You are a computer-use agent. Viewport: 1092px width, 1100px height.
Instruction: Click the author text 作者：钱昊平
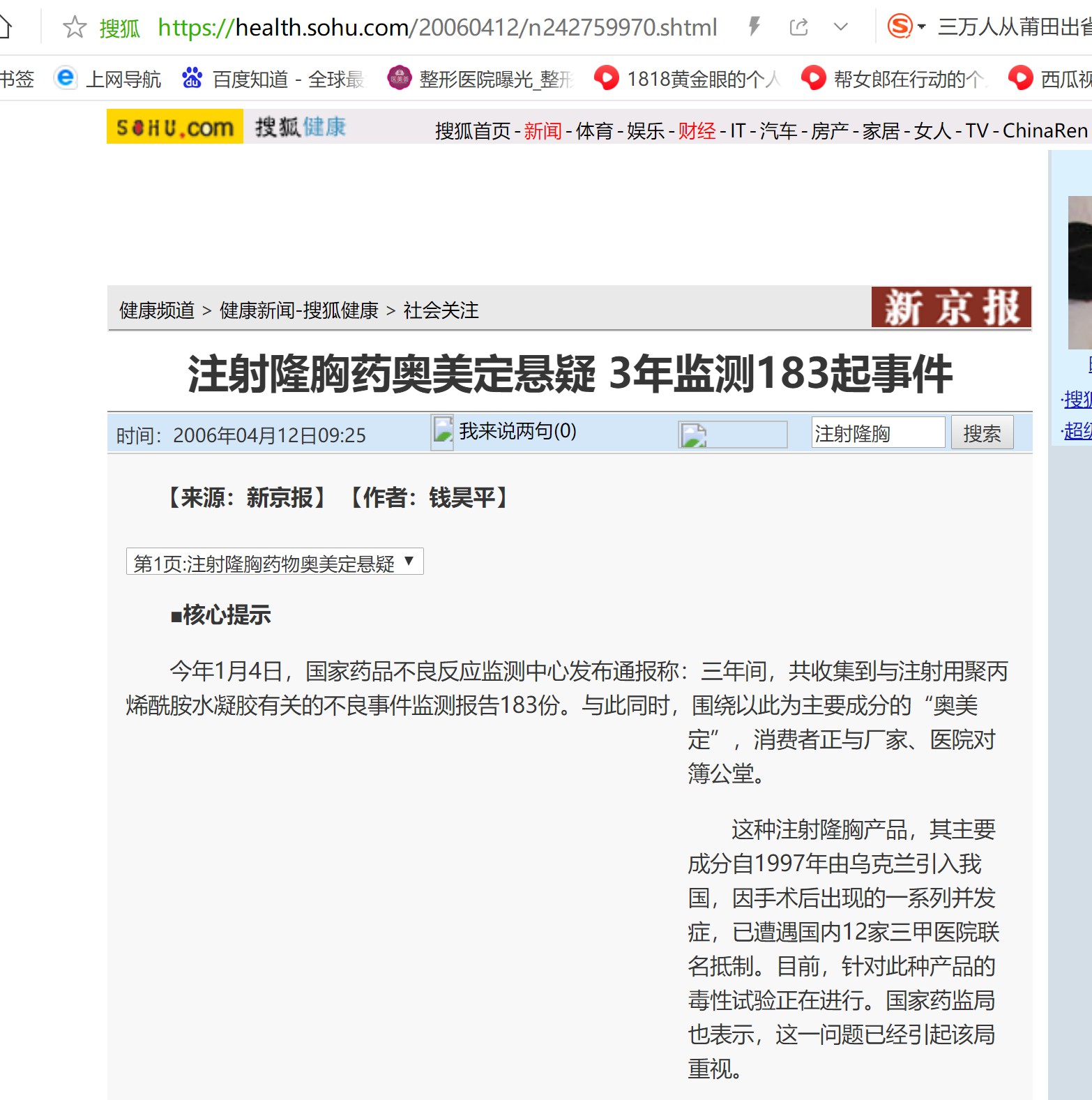(x=430, y=497)
